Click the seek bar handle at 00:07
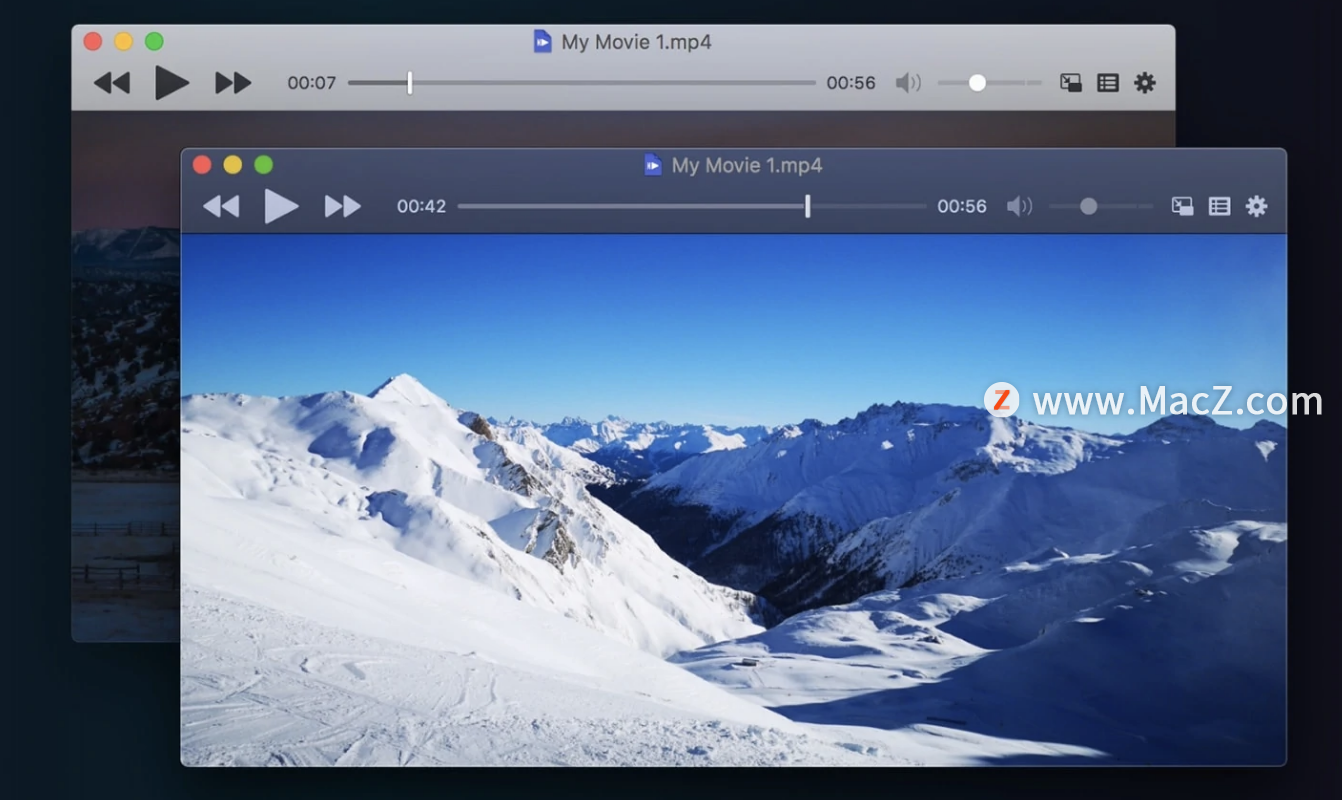 410,83
